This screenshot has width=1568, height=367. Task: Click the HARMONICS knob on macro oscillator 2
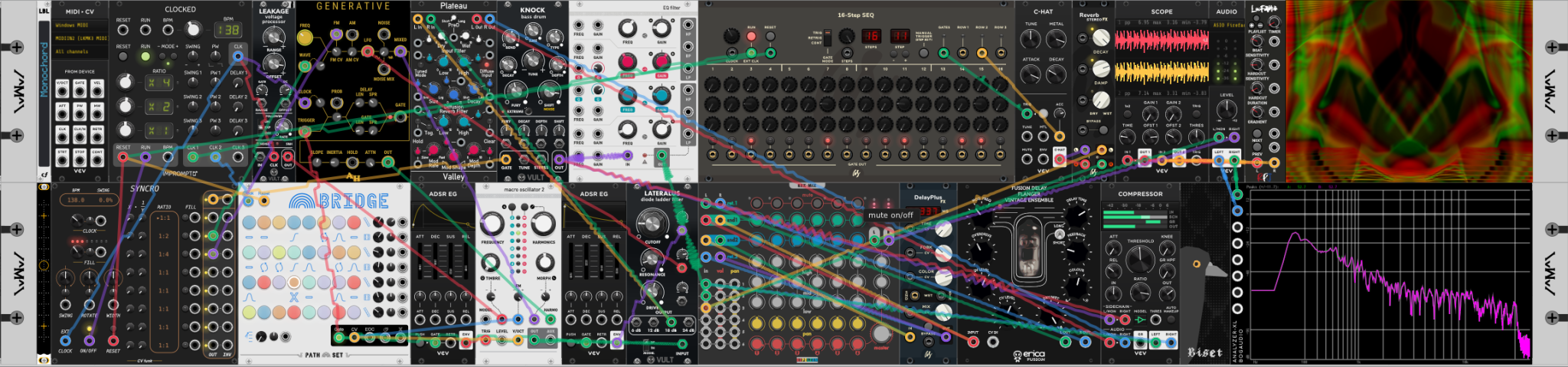543,224
